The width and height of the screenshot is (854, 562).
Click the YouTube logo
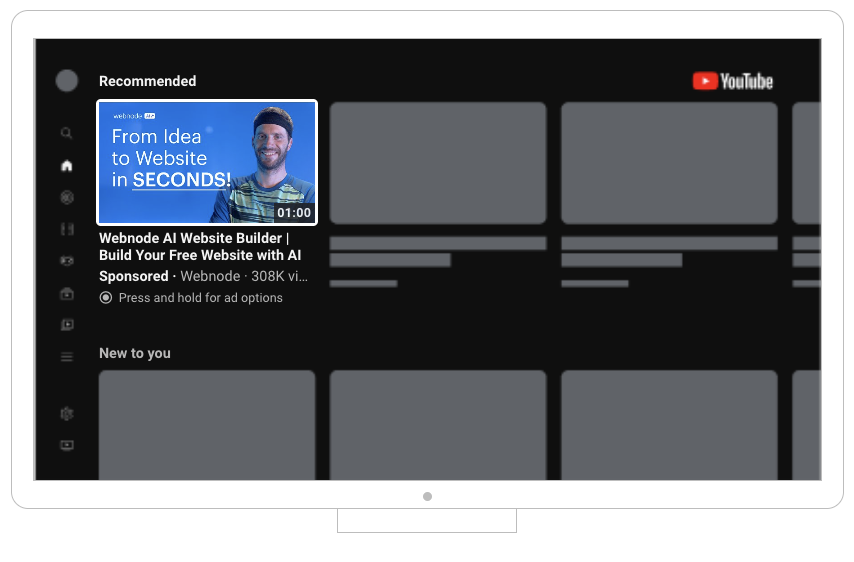733,81
